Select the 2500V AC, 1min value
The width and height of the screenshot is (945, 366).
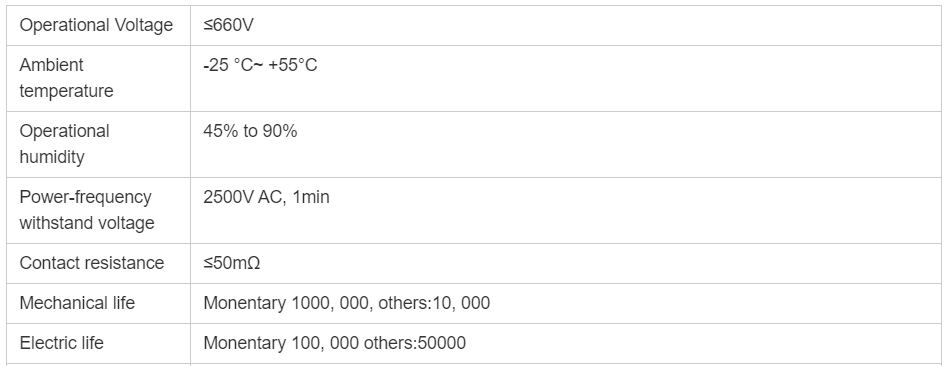266,197
